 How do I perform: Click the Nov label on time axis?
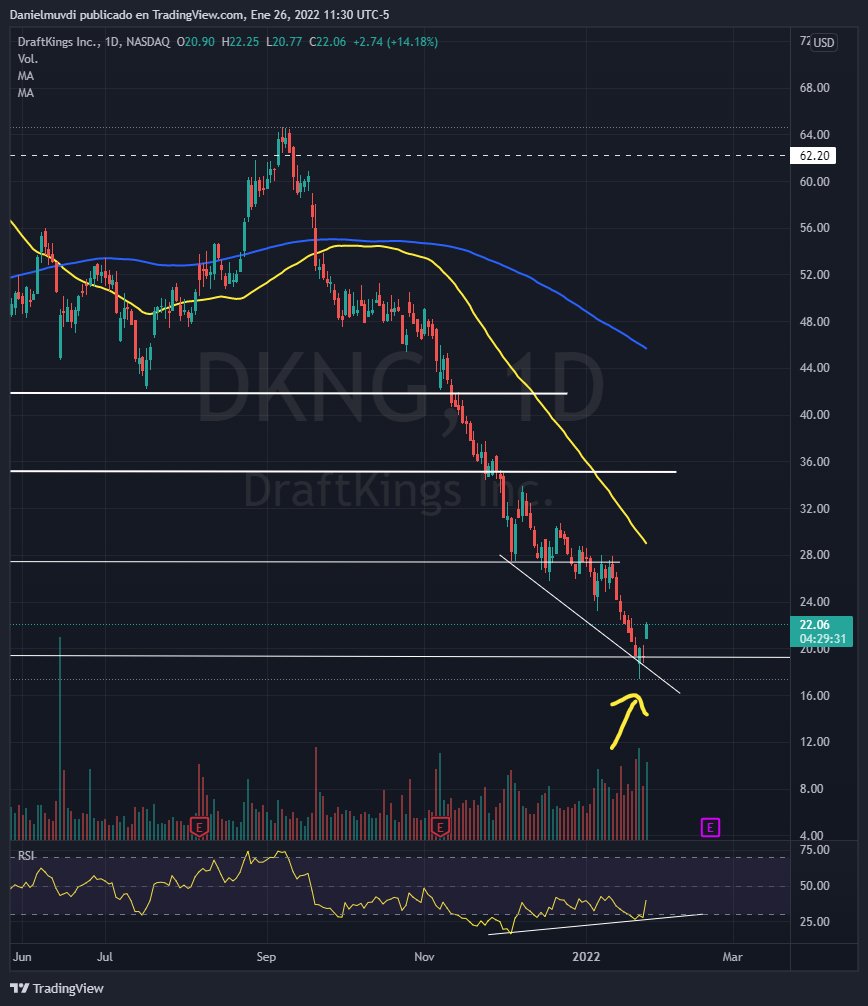pyautogui.click(x=424, y=957)
